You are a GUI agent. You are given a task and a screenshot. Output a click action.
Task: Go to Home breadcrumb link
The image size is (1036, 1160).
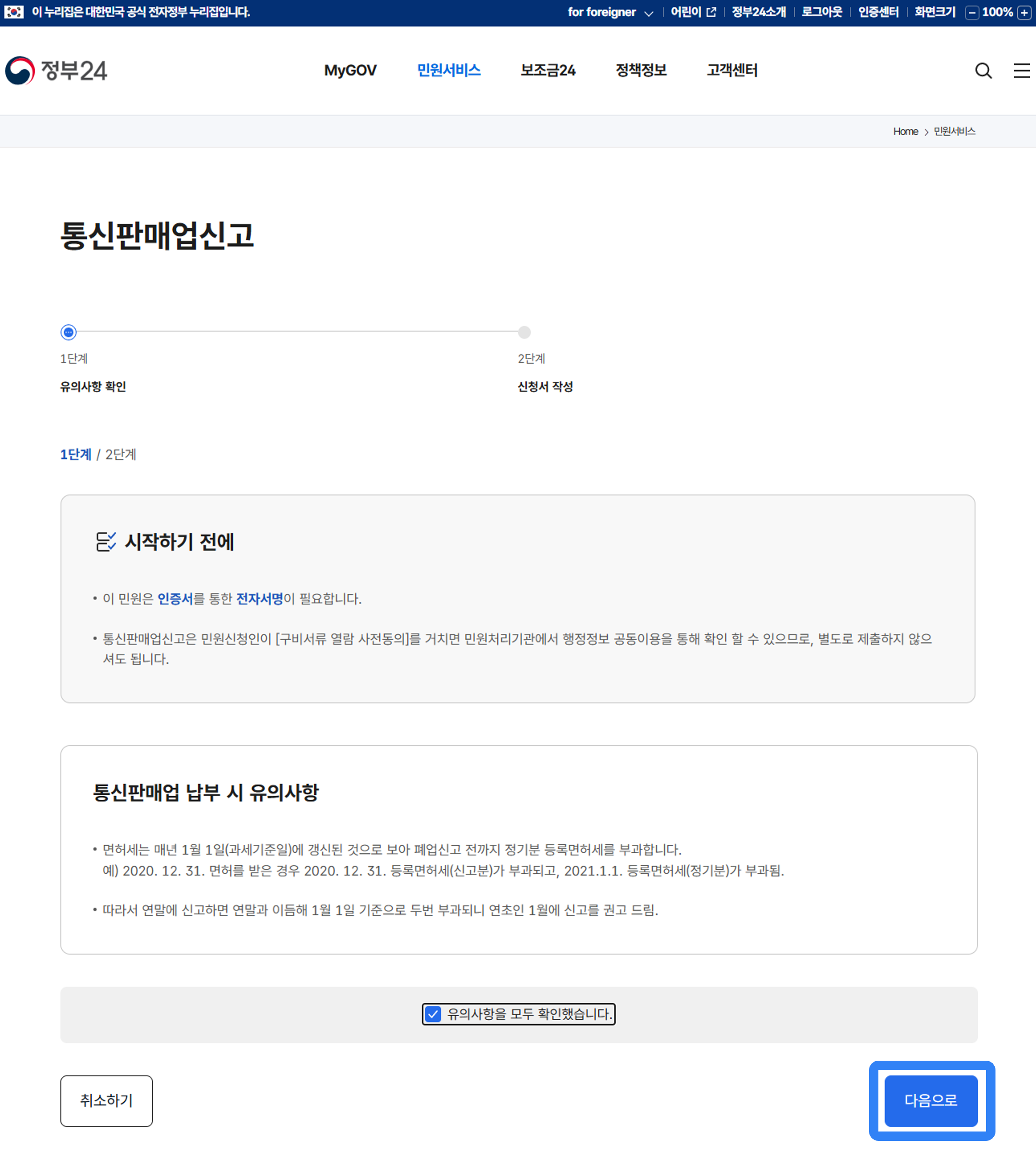(905, 131)
